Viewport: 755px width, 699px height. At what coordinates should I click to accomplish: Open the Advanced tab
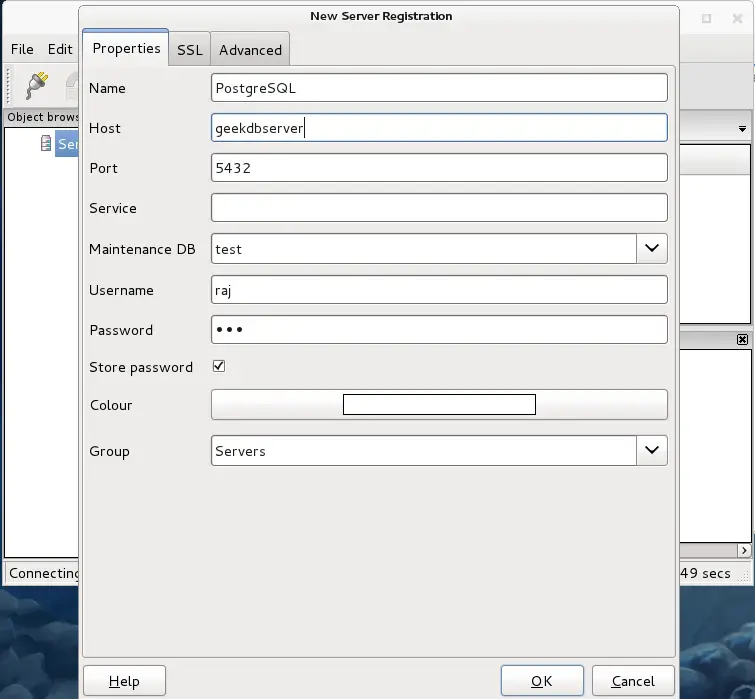click(250, 50)
